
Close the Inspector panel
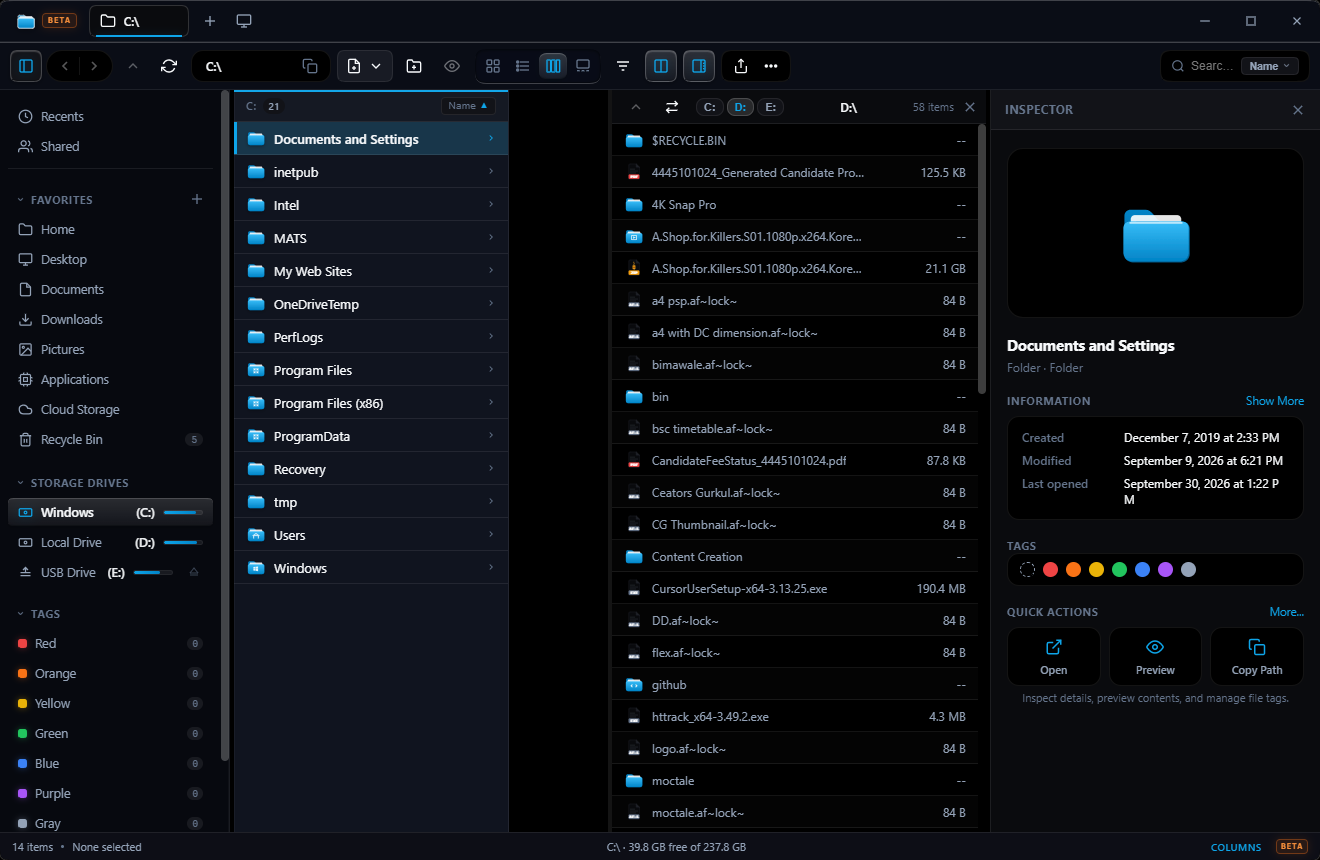point(1298,110)
